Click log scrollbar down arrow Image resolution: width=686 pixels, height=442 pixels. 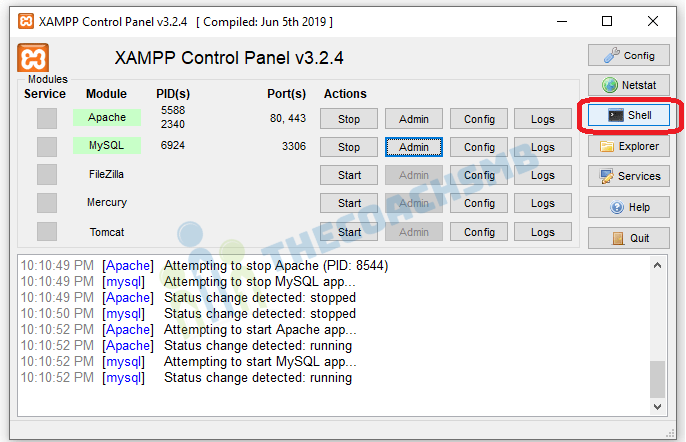(x=657, y=407)
